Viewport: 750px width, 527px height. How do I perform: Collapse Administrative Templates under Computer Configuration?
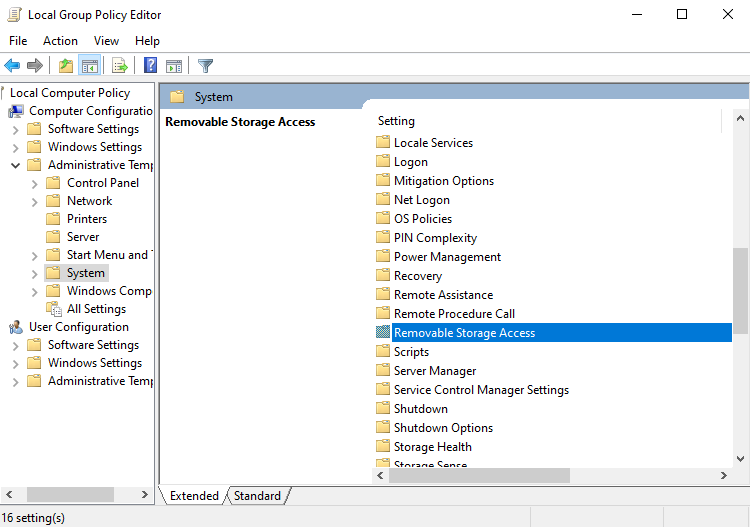click(x=15, y=165)
